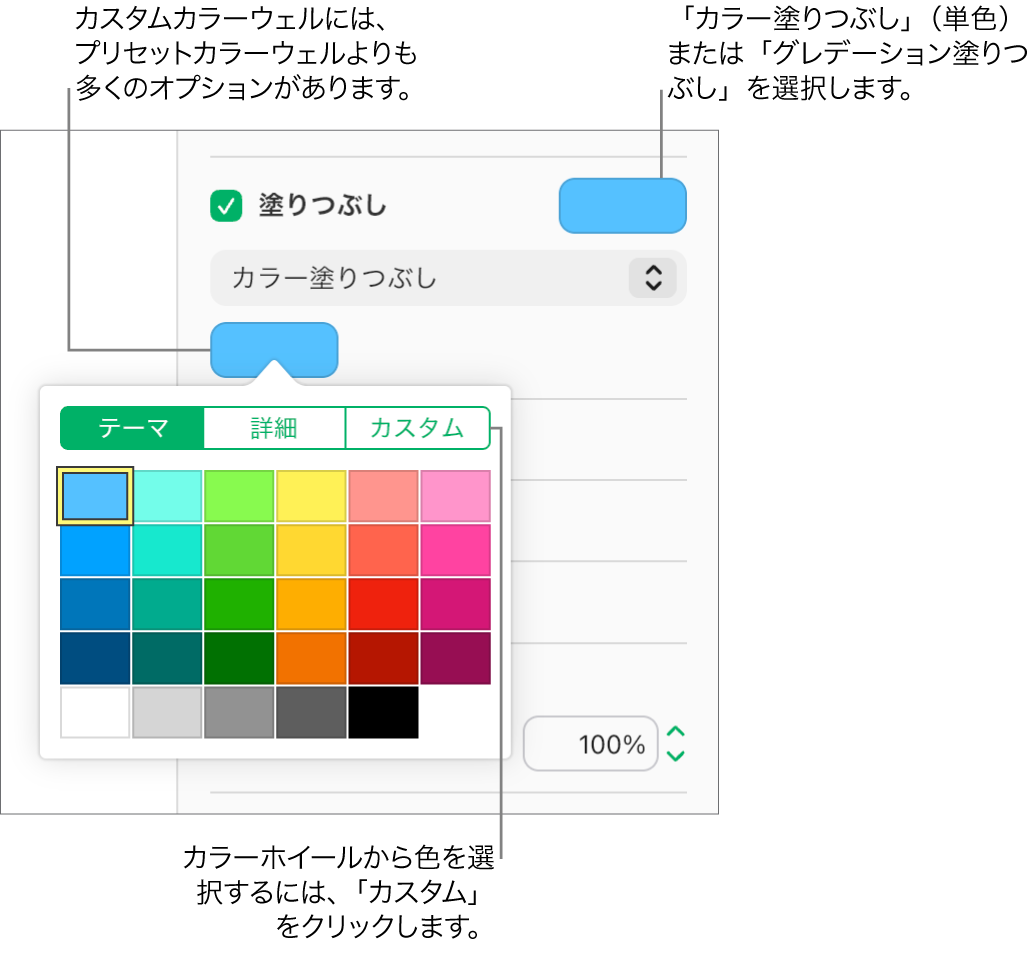Select the black swatch in bottom row

(x=383, y=711)
